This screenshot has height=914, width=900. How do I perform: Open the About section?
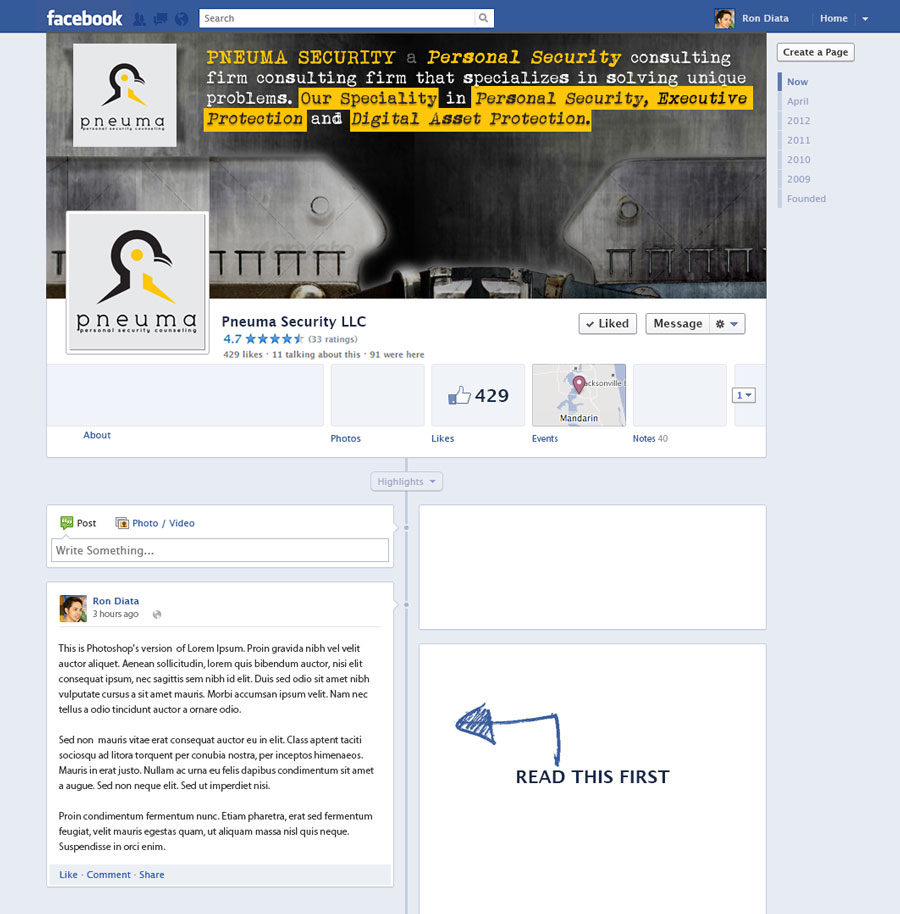click(97, 435)
